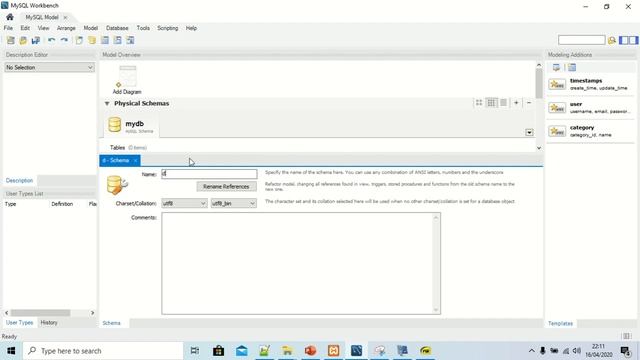Switch to small icons grid view in Physical Schemas
Viewport: 640px width, 360px height.
click(491, 103)
